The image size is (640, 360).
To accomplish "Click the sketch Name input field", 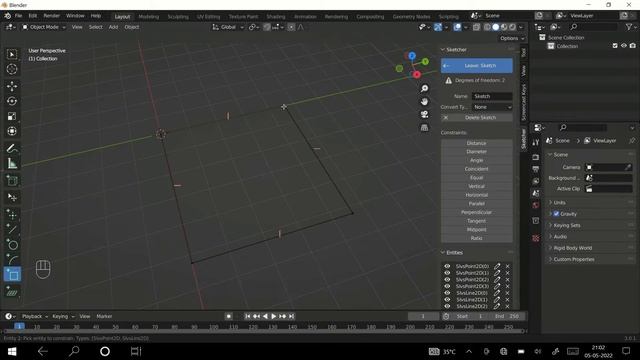I will (x=492, y=96).
